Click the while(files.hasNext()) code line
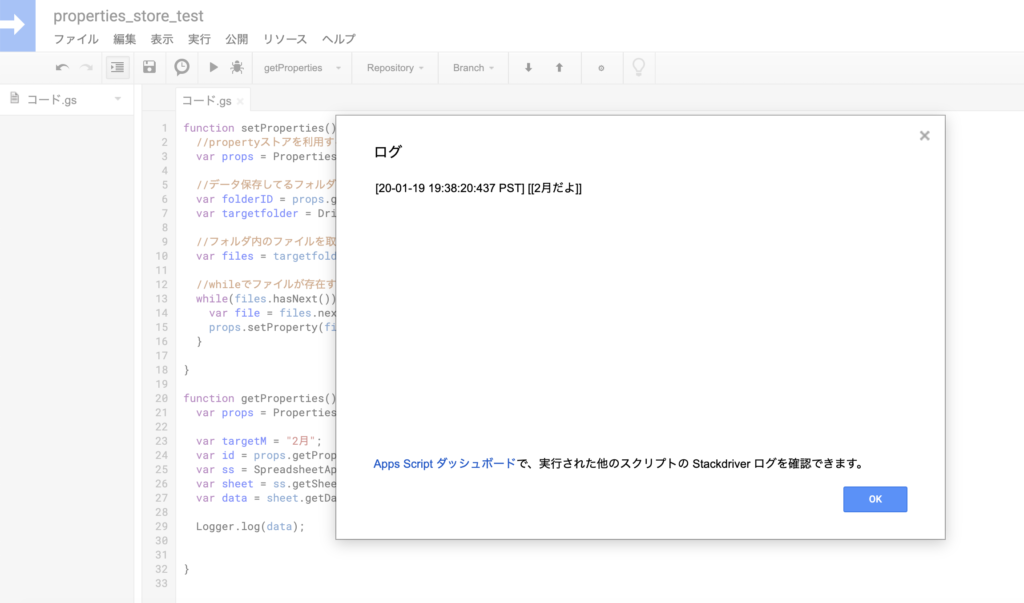The width and height of the screenshot is (1024, 603). (266, 299)
